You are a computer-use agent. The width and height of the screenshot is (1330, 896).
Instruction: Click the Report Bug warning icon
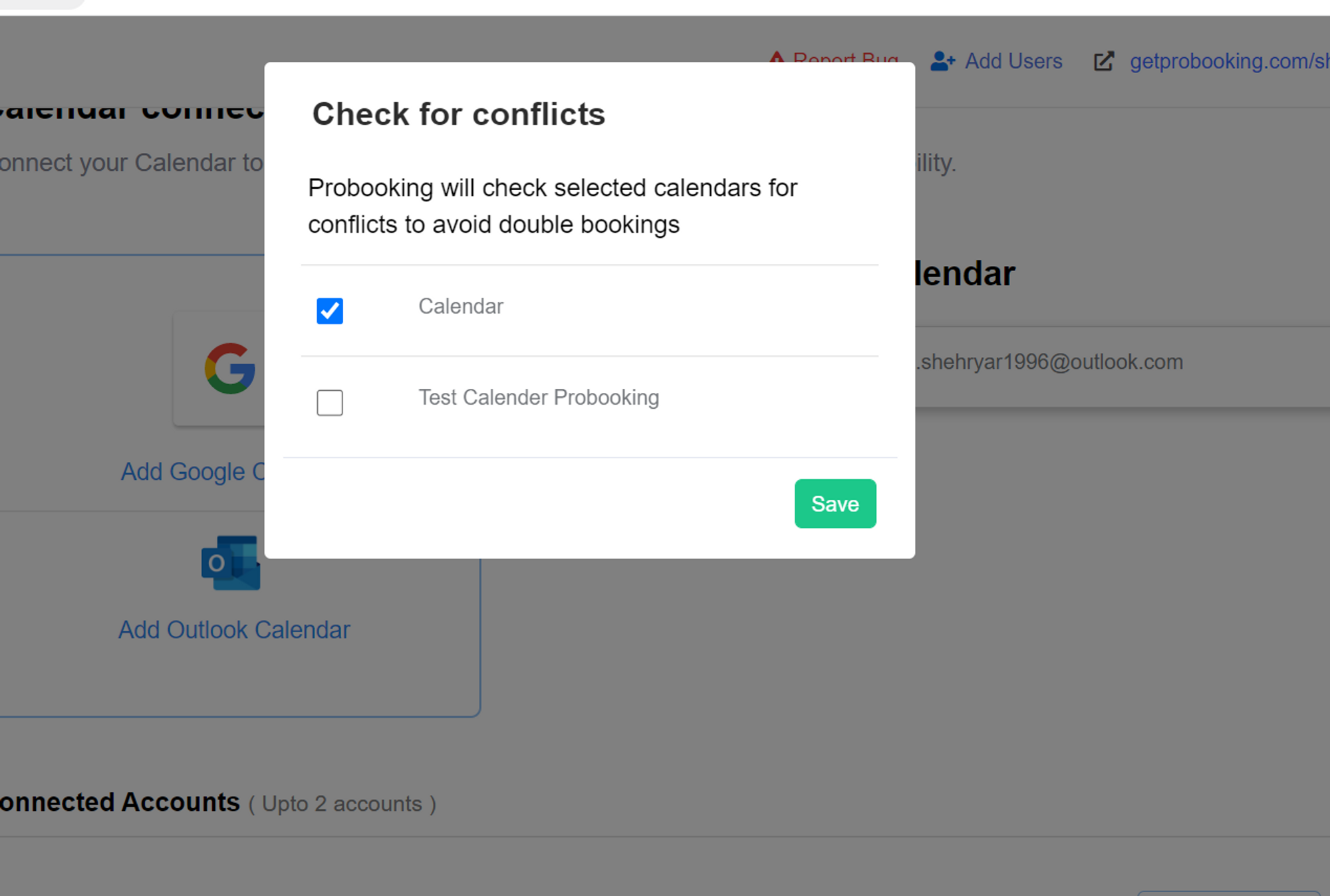tap(776, 57)
